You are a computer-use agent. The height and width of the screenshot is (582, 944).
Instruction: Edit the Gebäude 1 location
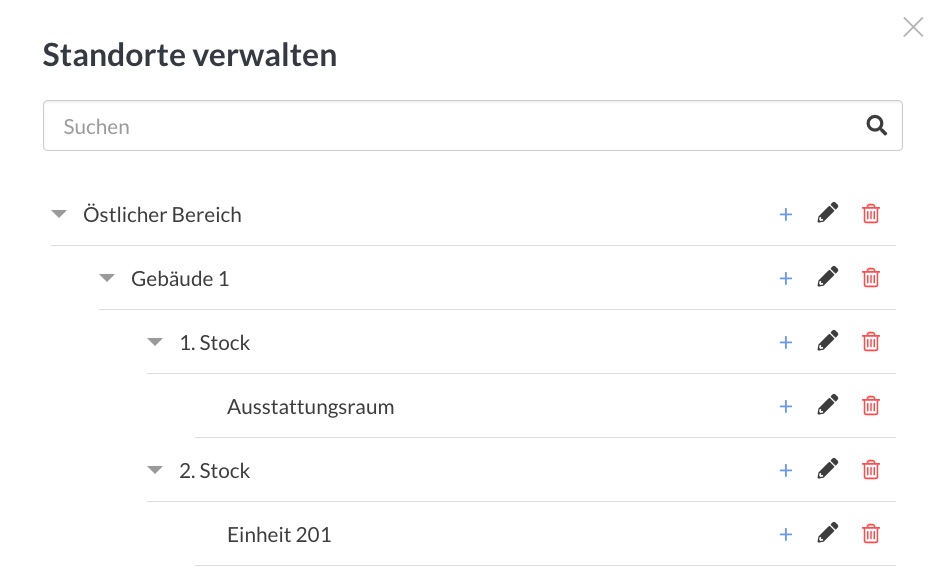click(x=828, y=277)
